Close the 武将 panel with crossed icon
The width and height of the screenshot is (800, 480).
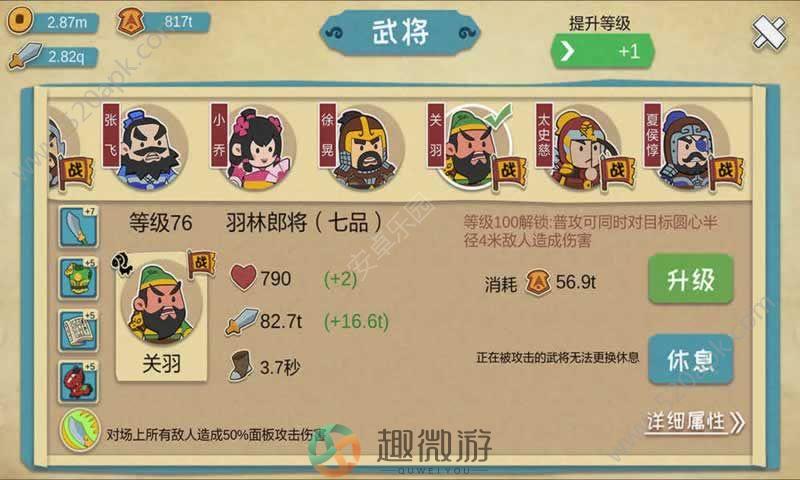click(x=769, y=33)
